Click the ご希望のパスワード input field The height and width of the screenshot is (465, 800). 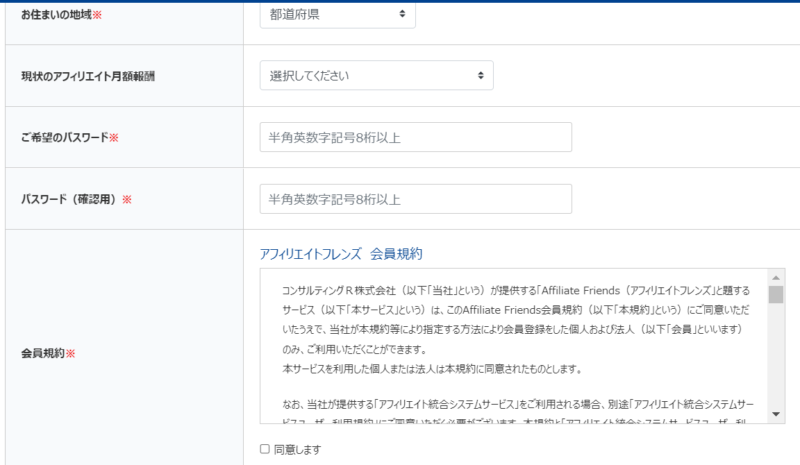(x=415, y=137)
